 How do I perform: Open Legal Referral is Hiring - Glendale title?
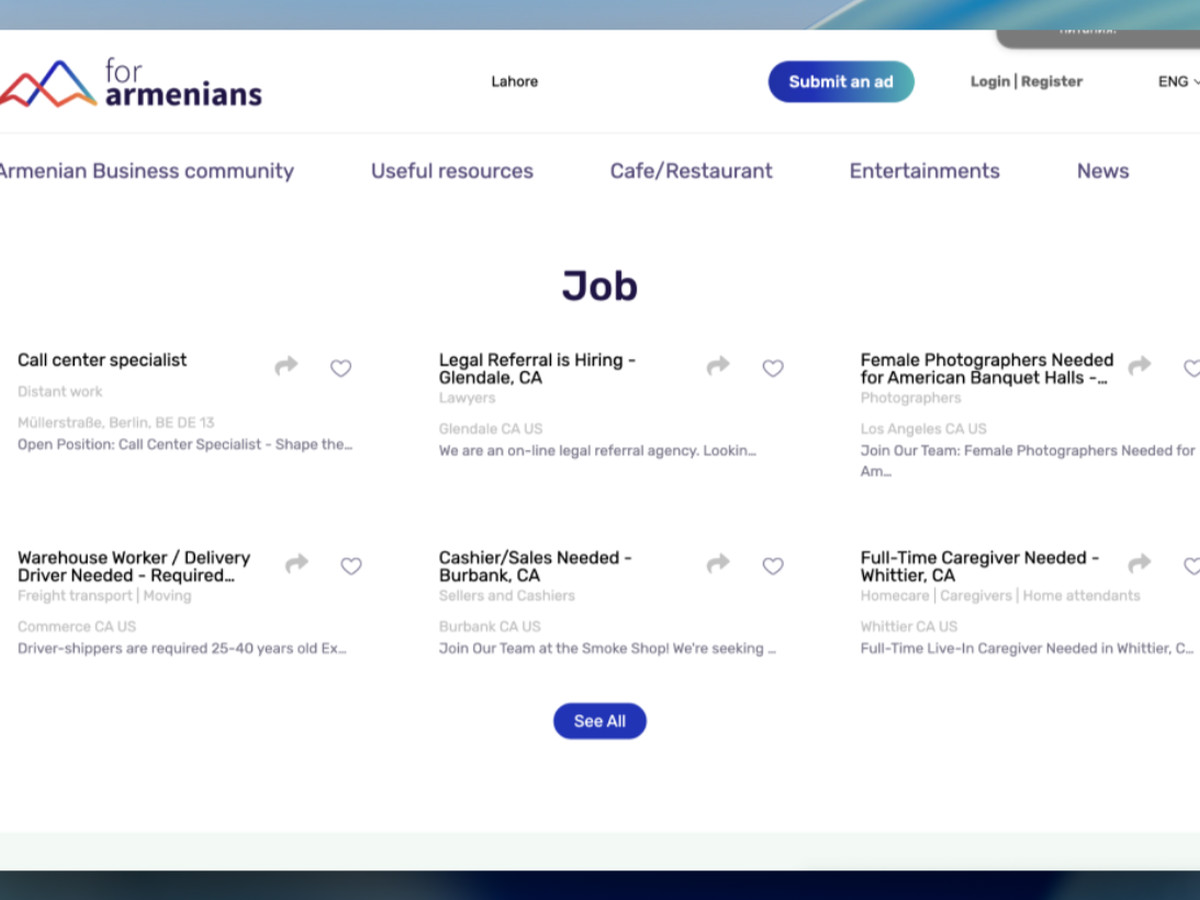538,369
